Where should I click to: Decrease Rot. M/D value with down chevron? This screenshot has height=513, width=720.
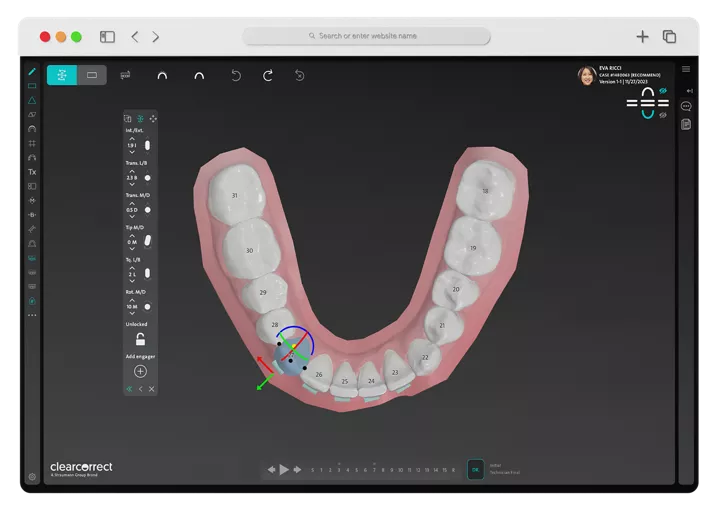132,315
